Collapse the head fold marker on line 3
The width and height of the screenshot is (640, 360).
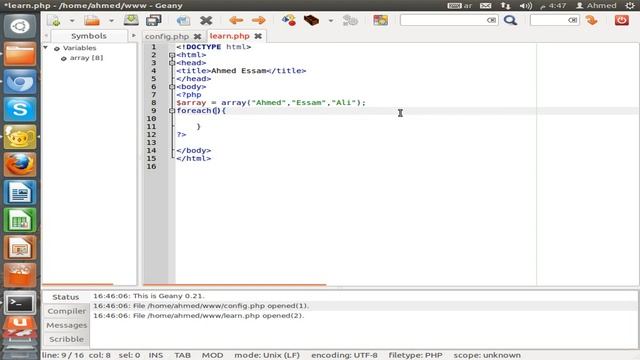tap(172, 63)
